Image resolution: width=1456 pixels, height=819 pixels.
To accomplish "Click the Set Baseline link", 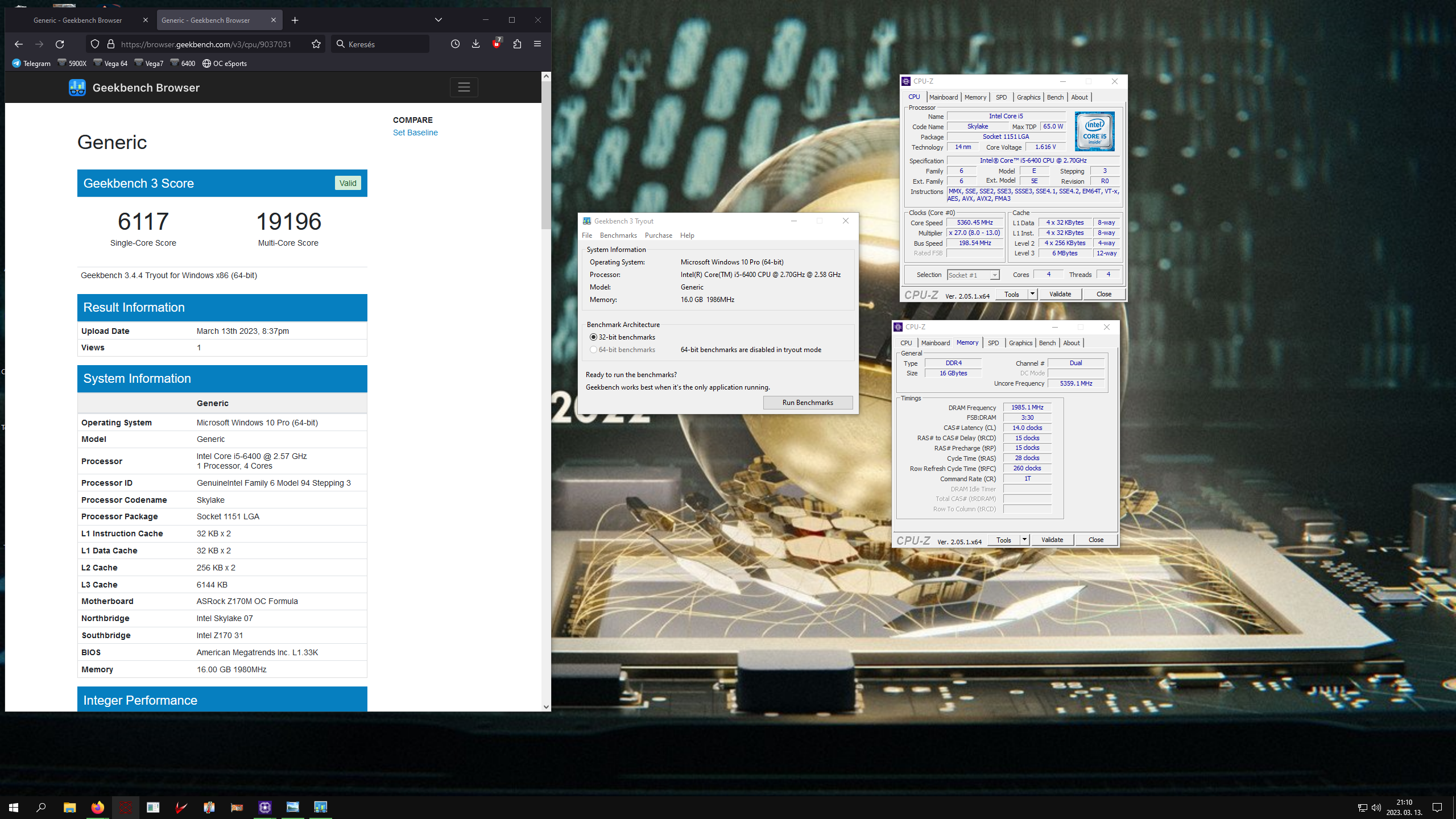I will point(415,133).
